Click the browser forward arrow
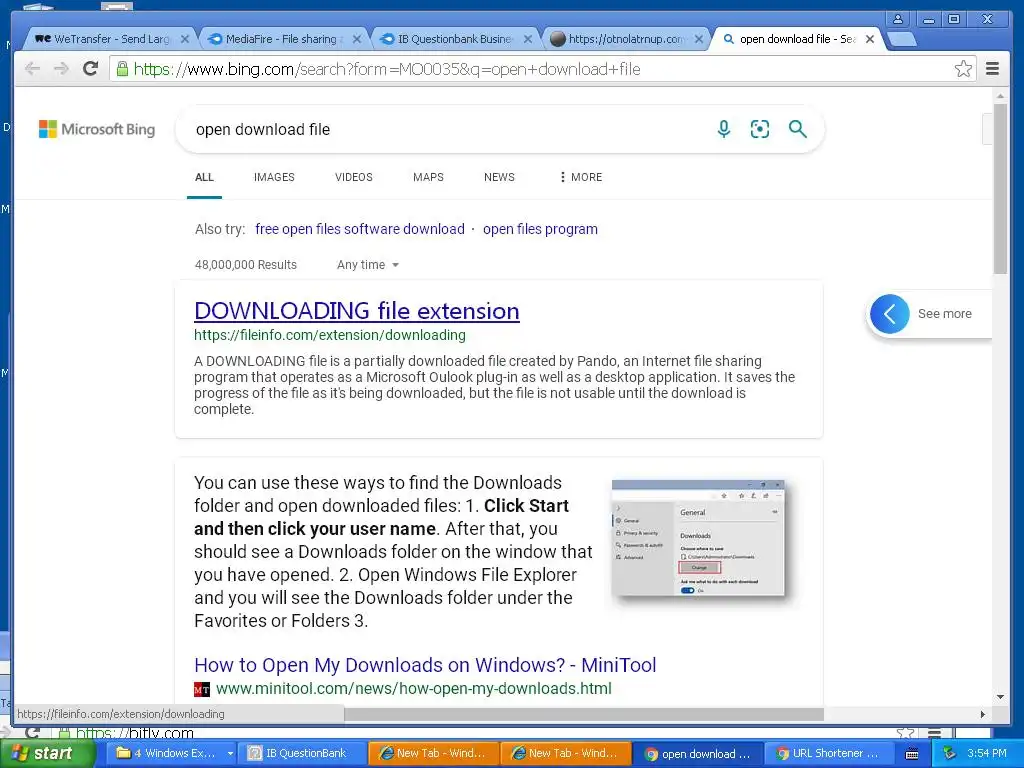The height and width of the screenshot is (768, 1024). pos(61,69)
